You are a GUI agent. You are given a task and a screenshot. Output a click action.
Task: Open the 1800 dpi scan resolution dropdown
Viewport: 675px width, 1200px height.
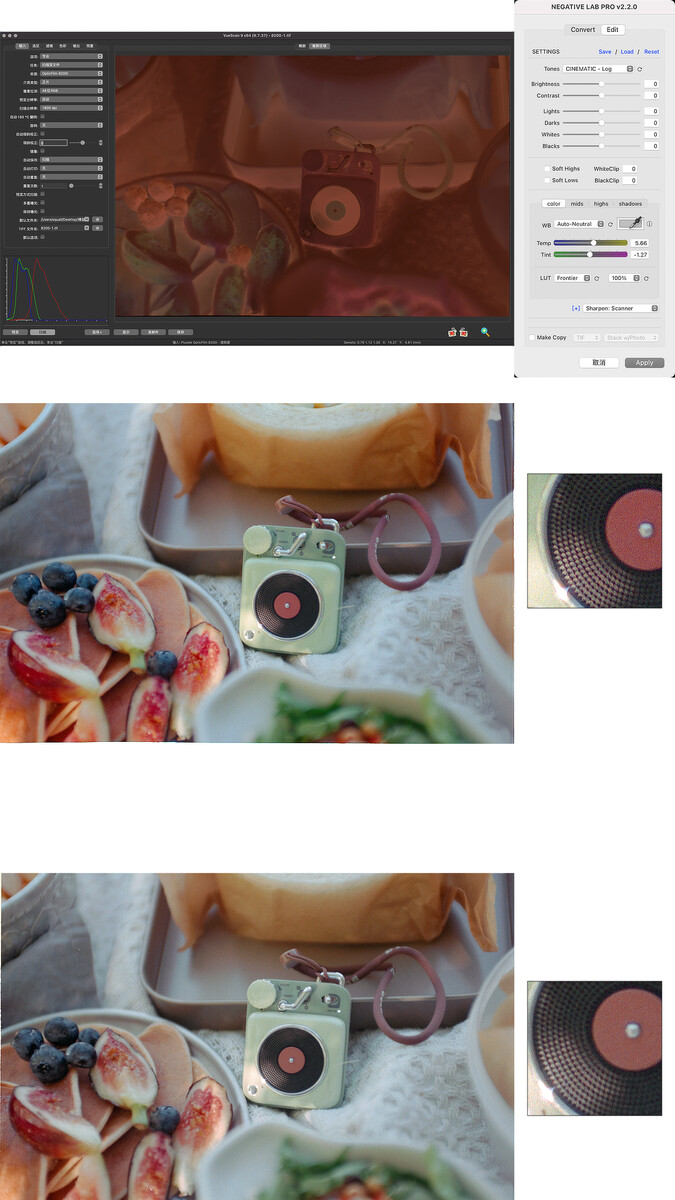(71, 108)
